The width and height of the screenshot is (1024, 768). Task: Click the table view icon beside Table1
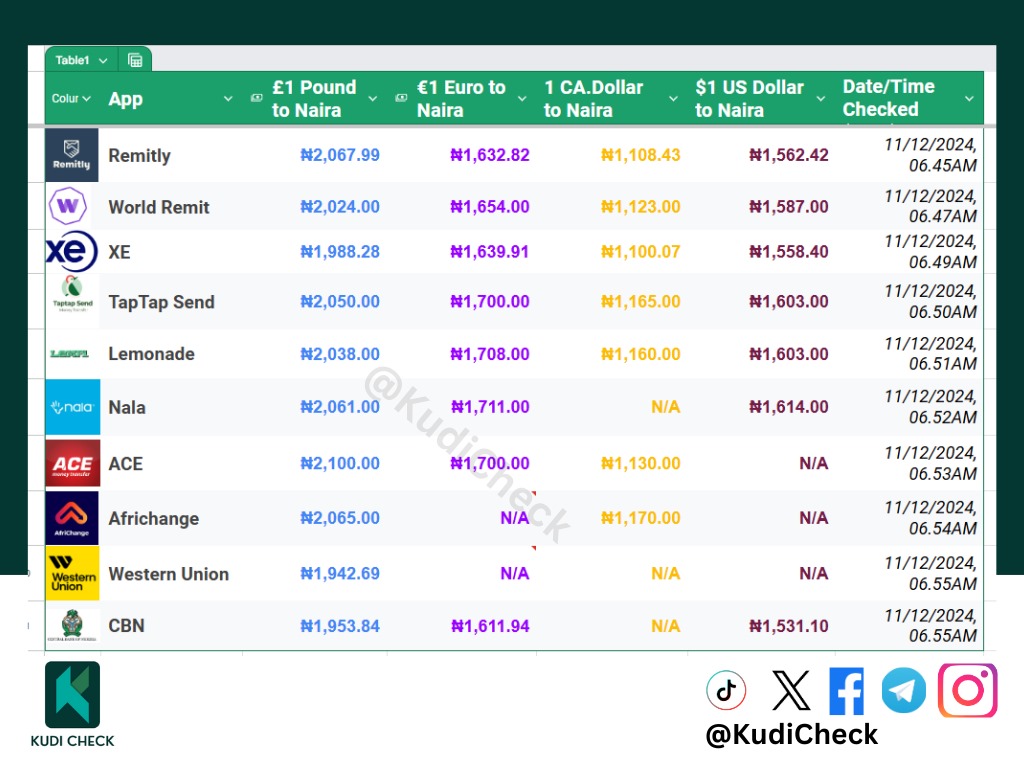click(135, 61)
